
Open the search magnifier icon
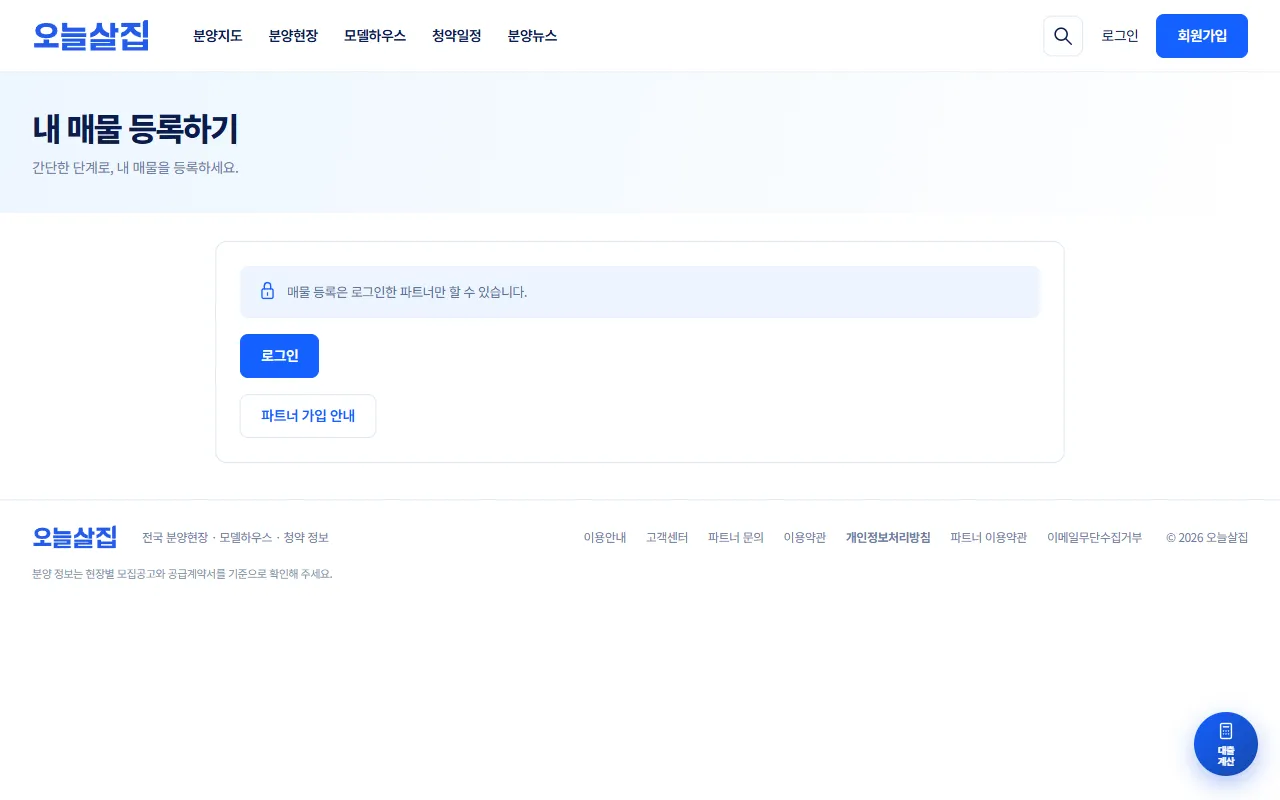1063,36
